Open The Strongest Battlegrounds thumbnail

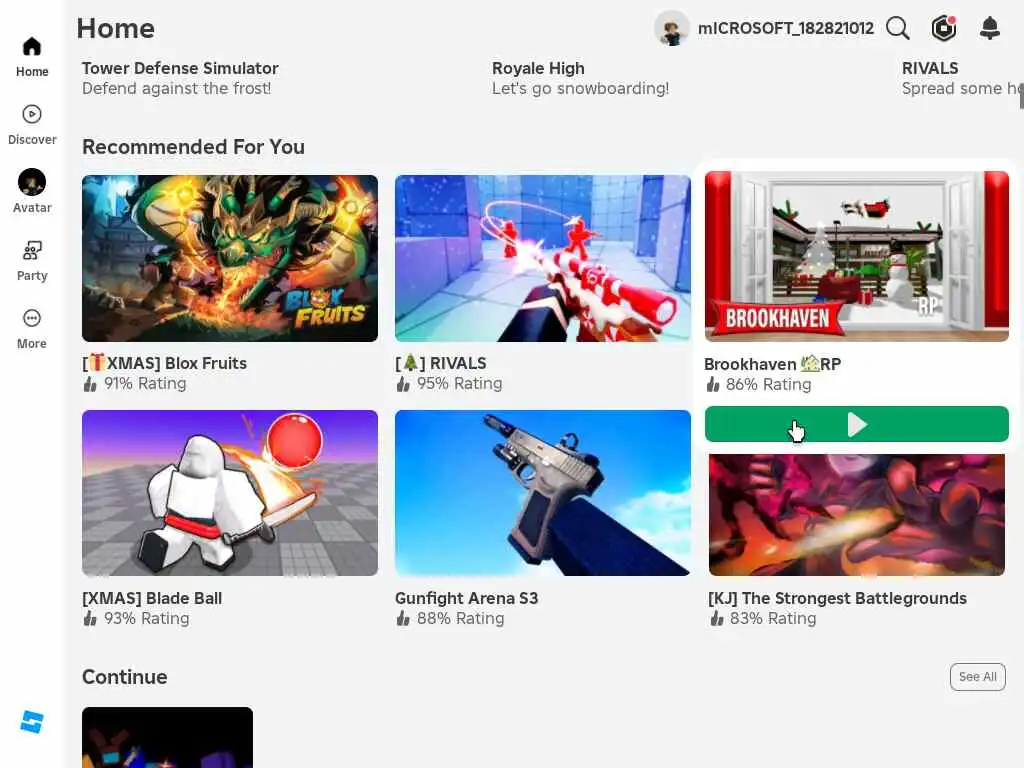tap(857, 515)
